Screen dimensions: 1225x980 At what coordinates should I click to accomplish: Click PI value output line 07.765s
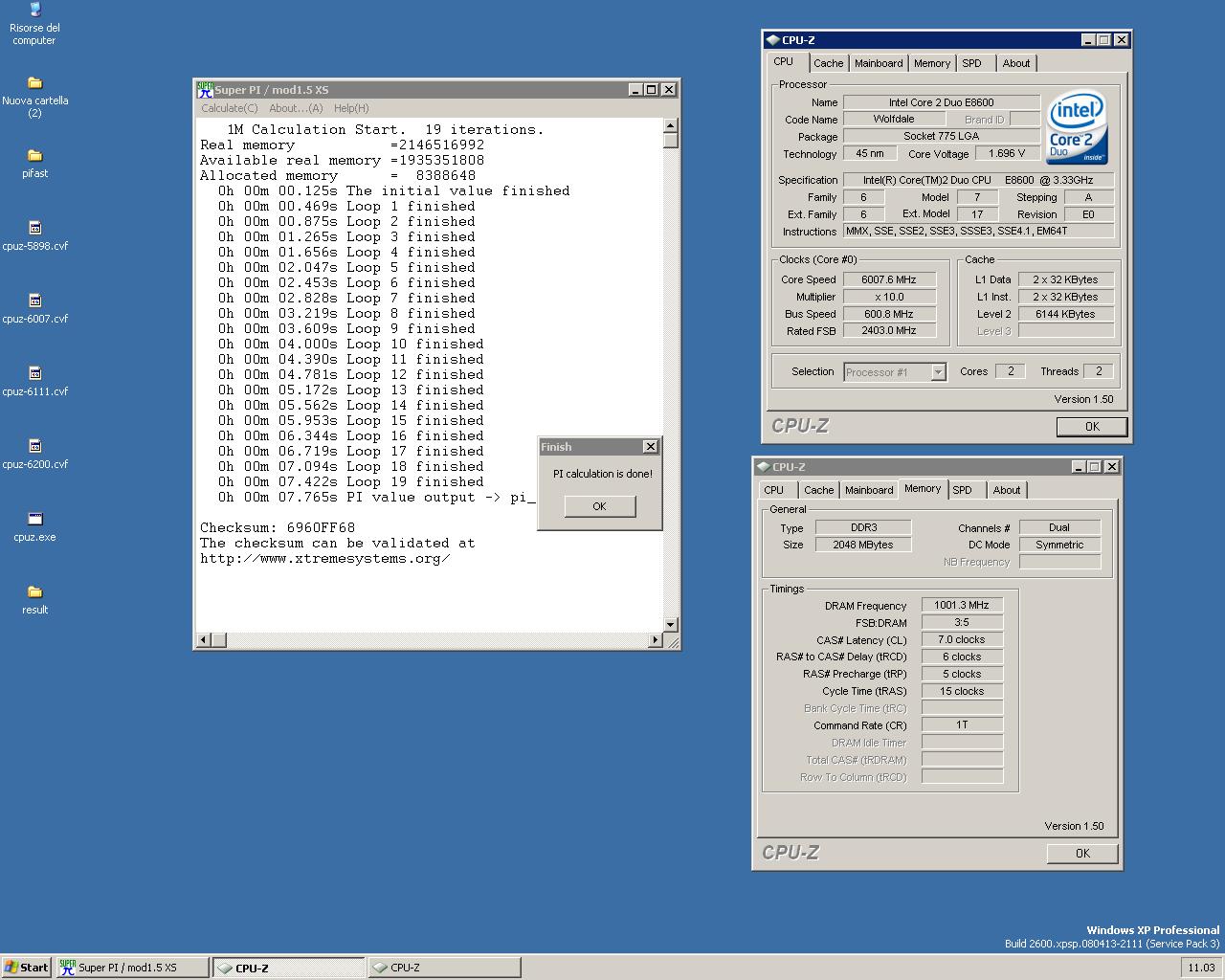(376, 497)
